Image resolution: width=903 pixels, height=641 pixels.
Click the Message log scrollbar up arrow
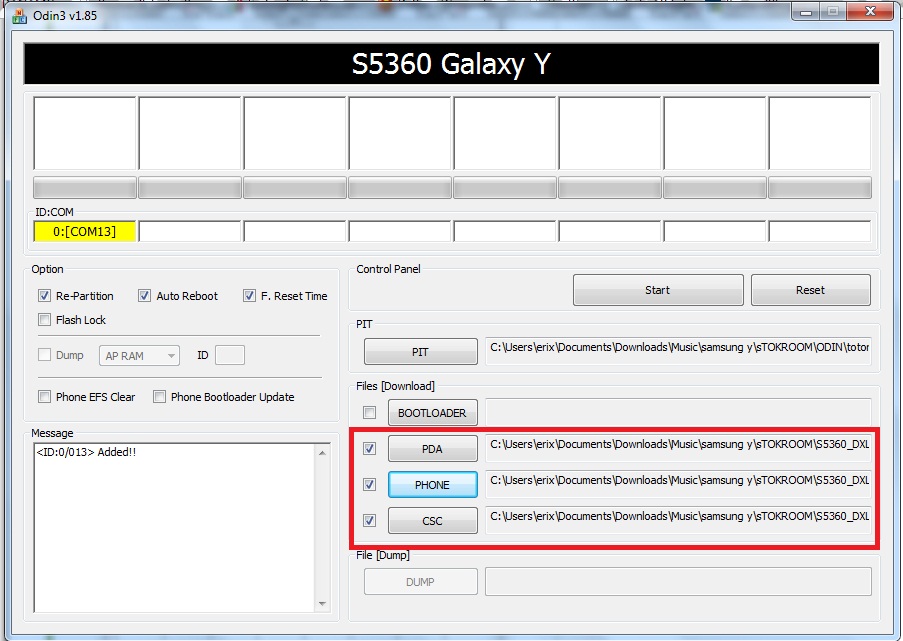322,453
